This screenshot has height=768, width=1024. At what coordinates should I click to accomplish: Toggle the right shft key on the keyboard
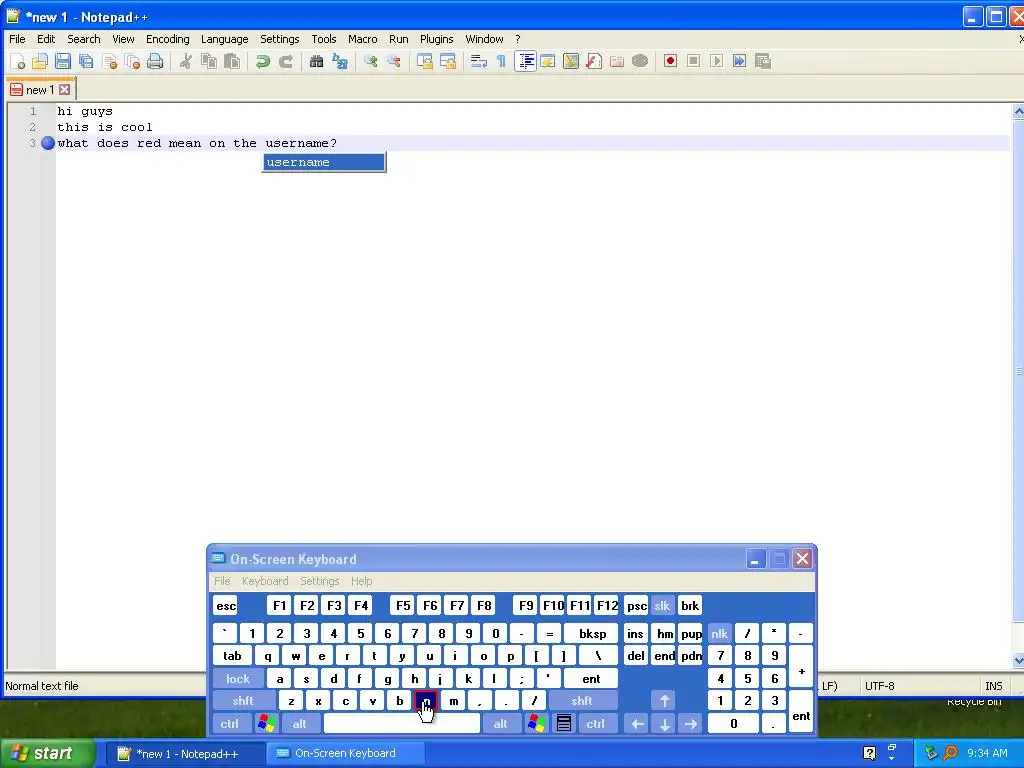pyautogui.click(x=582, y=701)
